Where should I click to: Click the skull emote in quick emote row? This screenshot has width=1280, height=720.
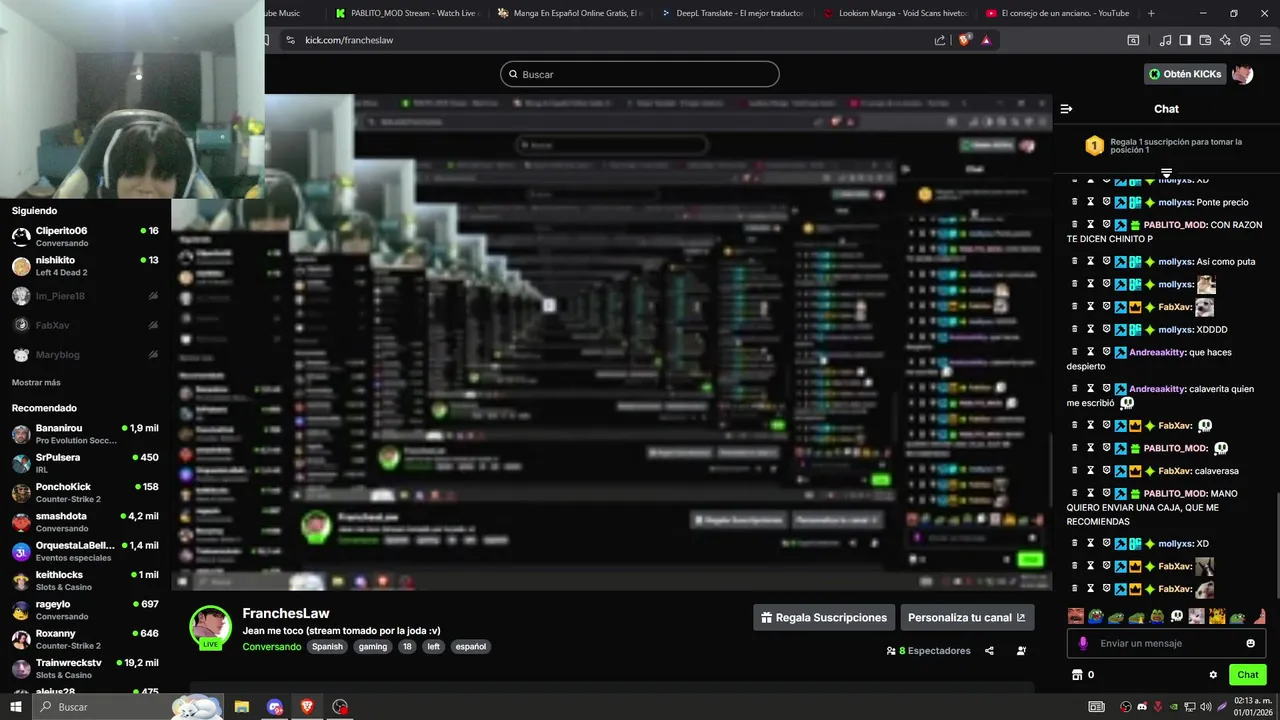pos(1177,616)
